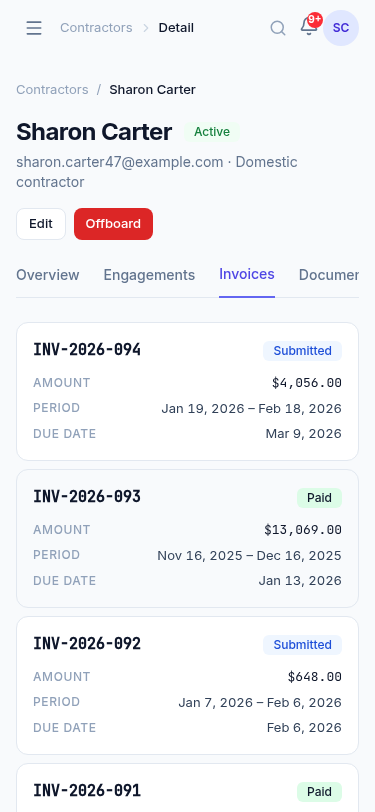This screenshot has width=375, height=812.
Task: Click the red Offboard button
Action: pos(113,224)
